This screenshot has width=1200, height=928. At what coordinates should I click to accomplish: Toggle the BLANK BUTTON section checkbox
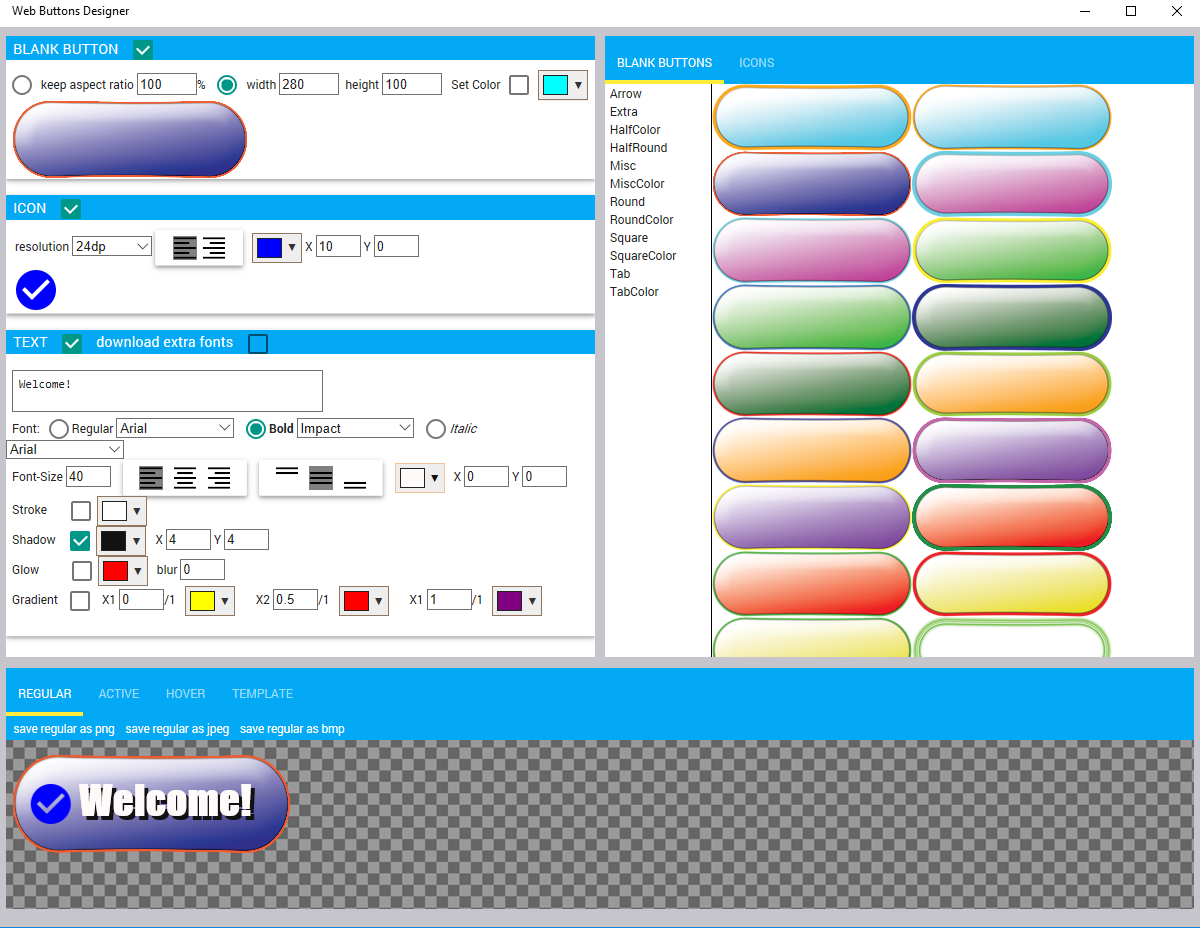(143, 49)
